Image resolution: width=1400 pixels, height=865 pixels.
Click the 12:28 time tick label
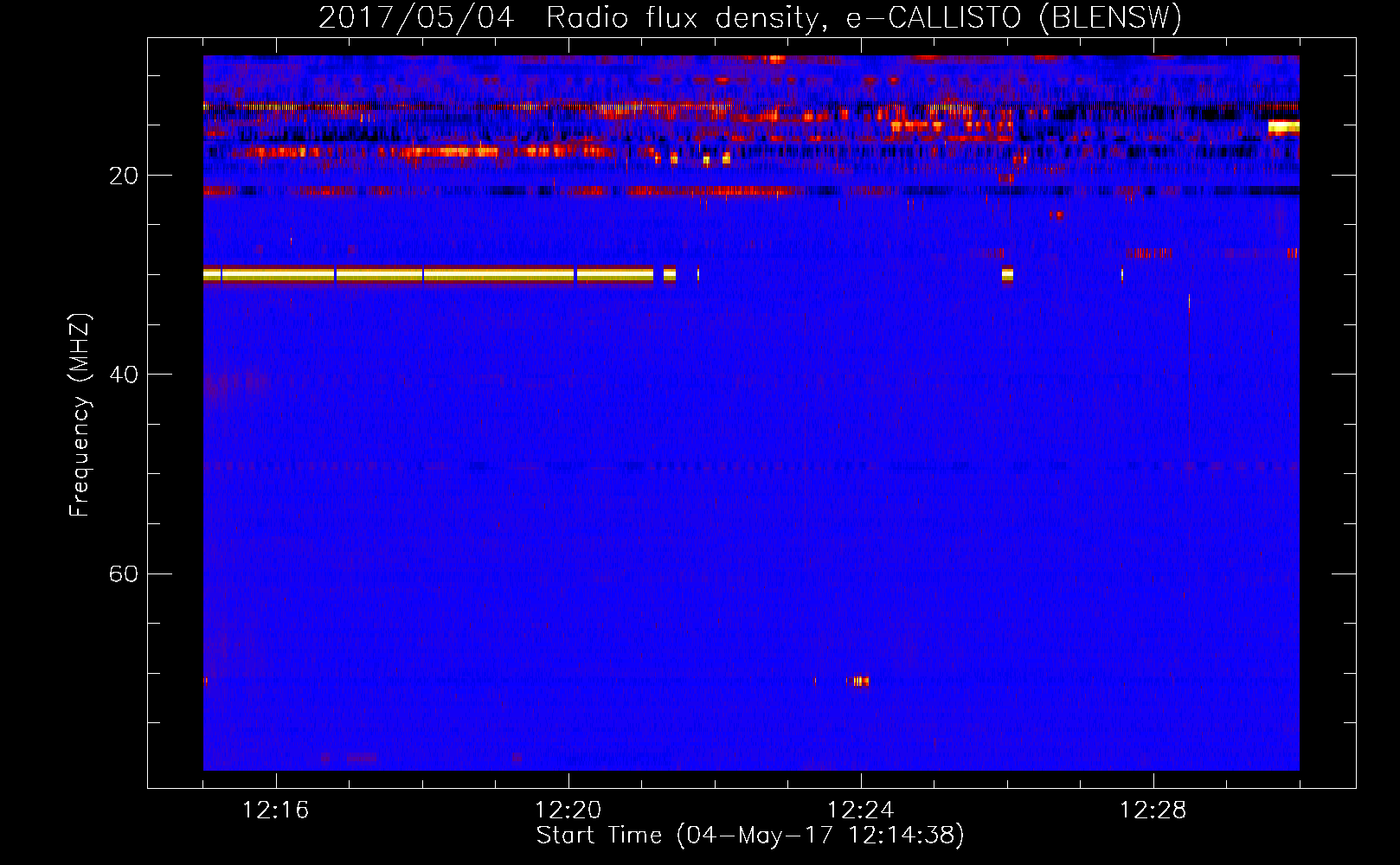pos(1153,811)
